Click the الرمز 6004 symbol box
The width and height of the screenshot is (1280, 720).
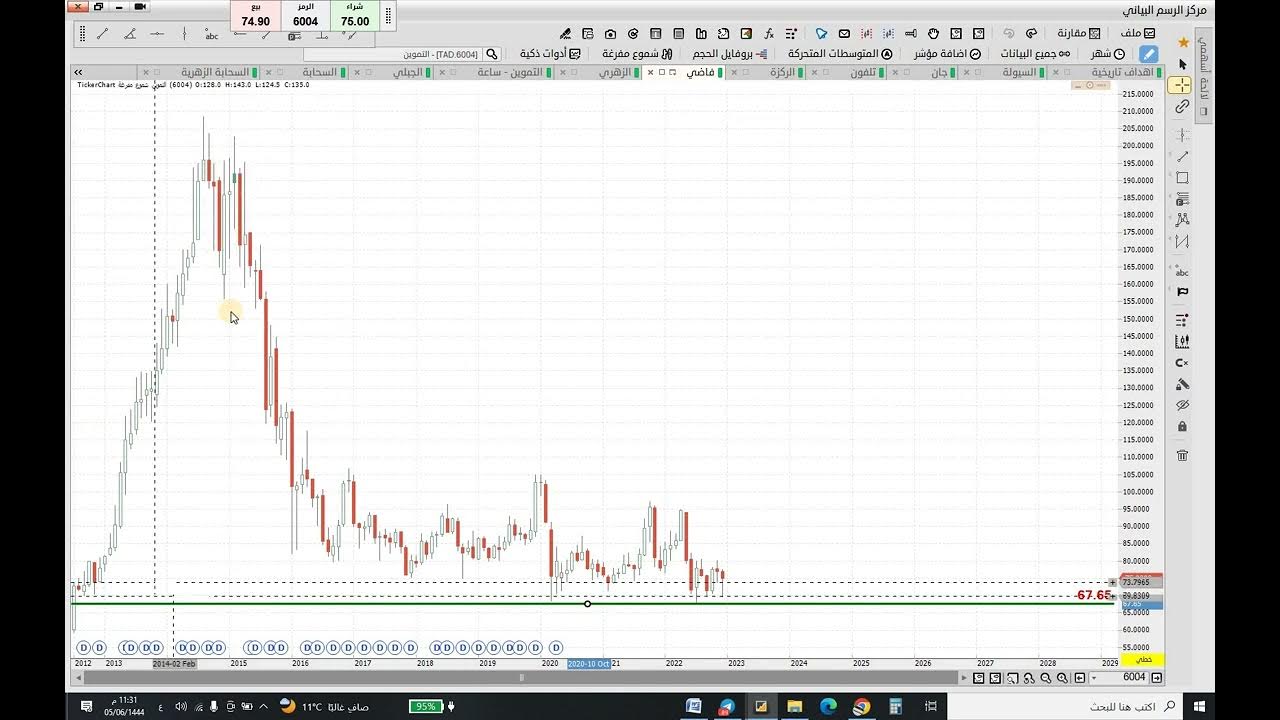coord(306,15)
